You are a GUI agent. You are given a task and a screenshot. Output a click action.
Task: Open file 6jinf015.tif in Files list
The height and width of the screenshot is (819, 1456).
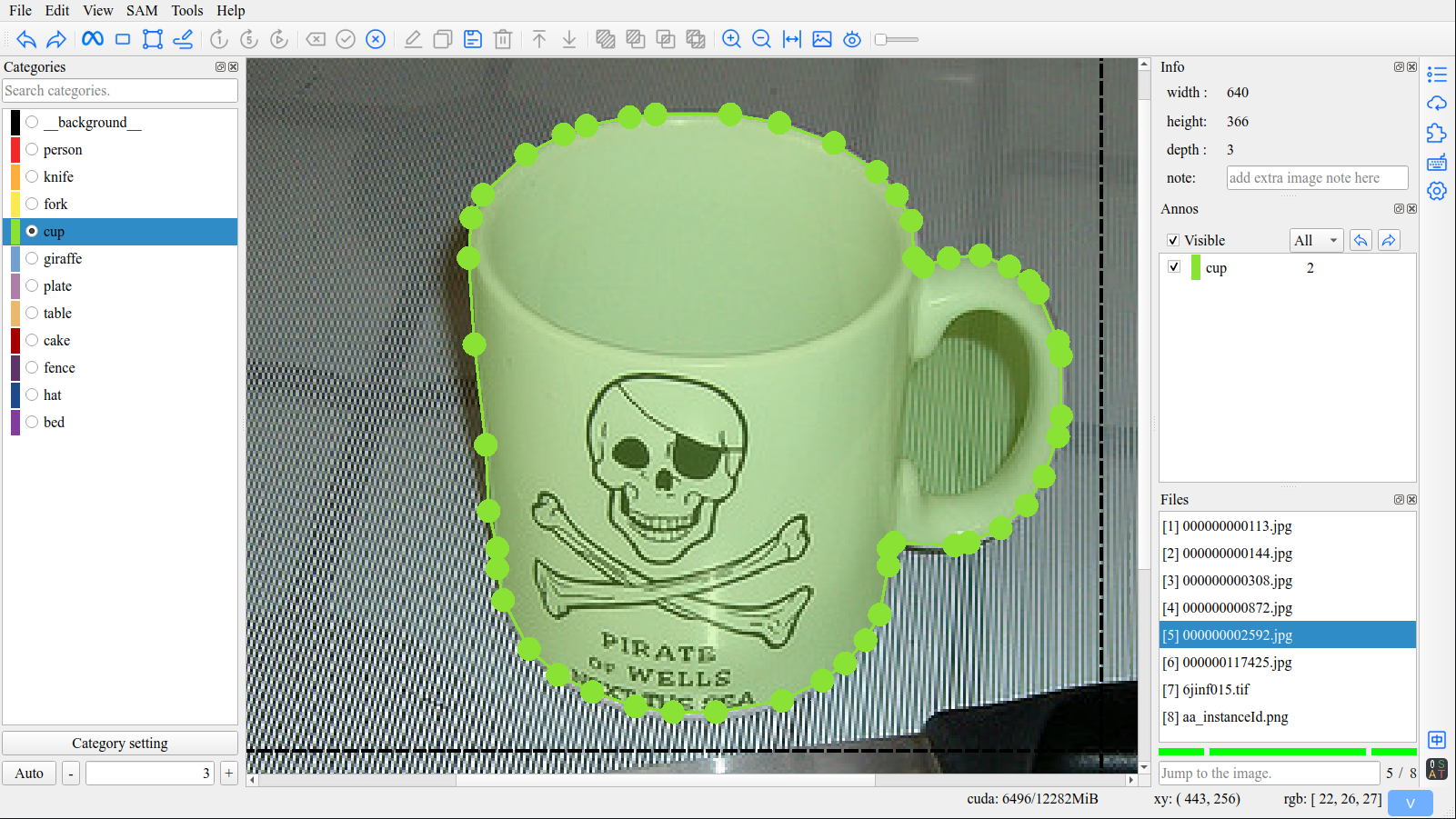point(1288,690)
